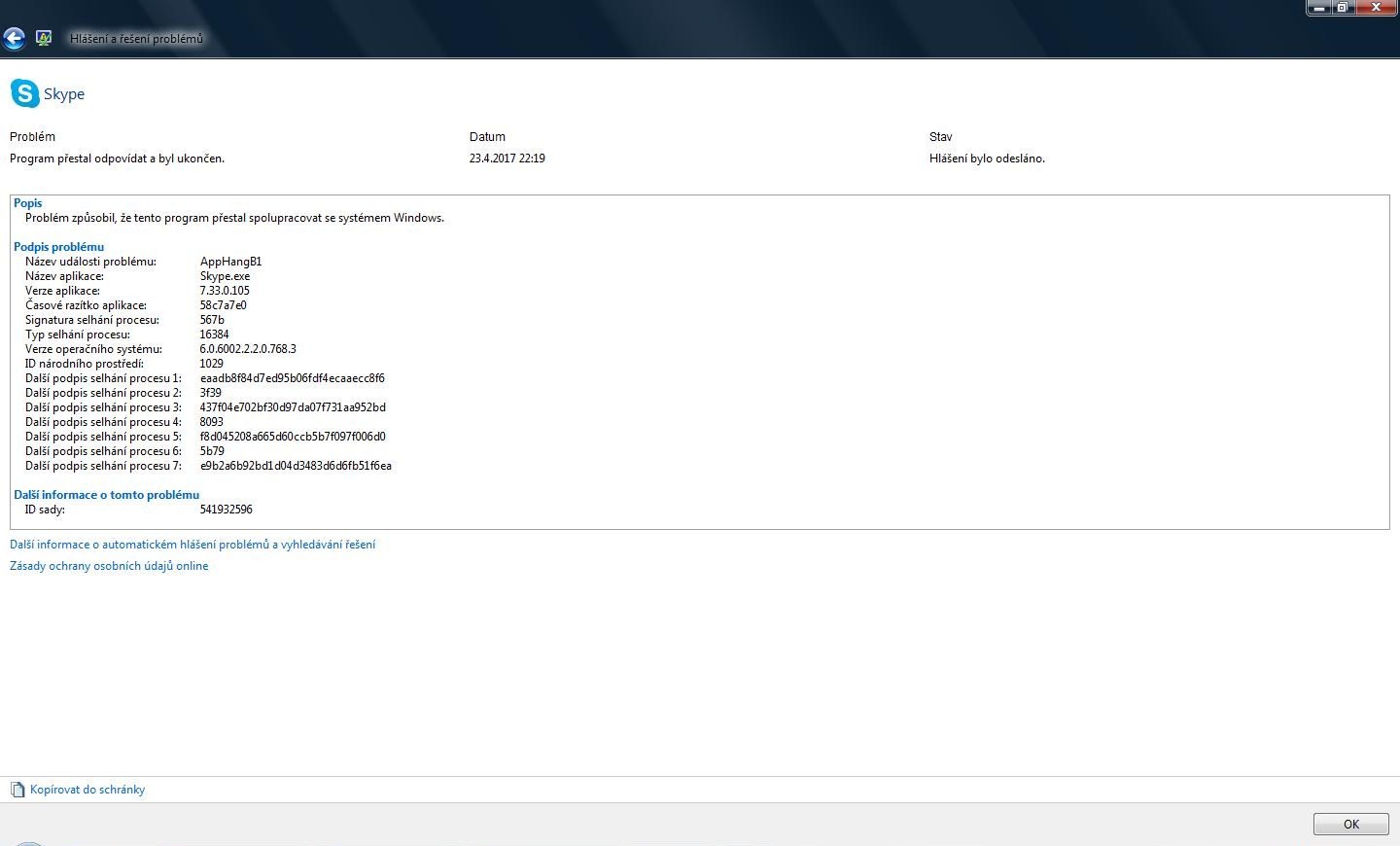
Task: Select locale ID value 1029
Action: (212, 364)
